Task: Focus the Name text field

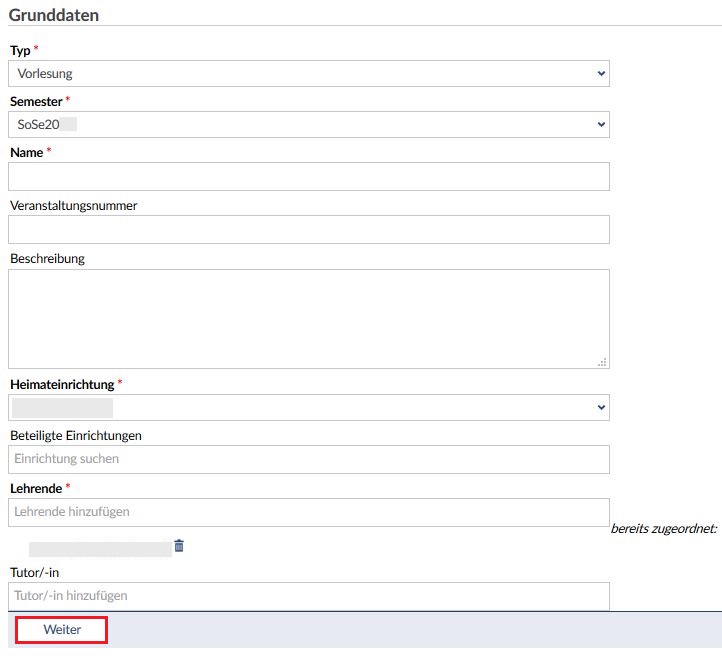Action: [x=308, y=177]
